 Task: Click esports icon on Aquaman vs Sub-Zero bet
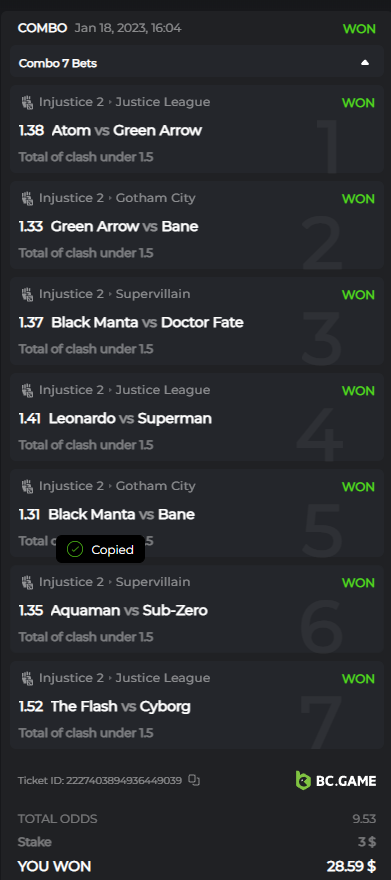27,582
